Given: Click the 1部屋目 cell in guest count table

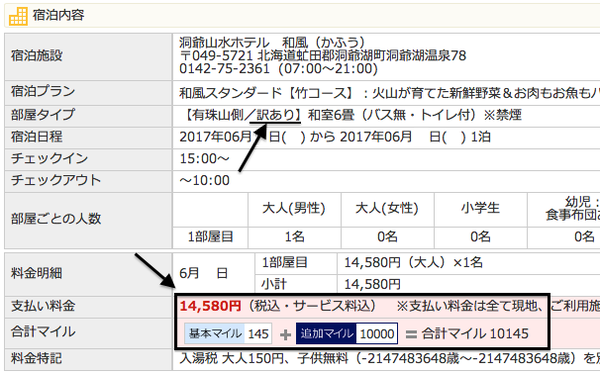Looking at the screenshot, I should coord(210,237).
